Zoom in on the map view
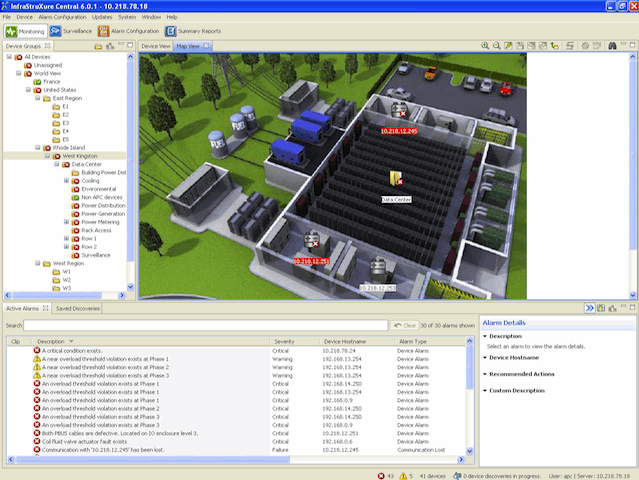 coord(485,46)
